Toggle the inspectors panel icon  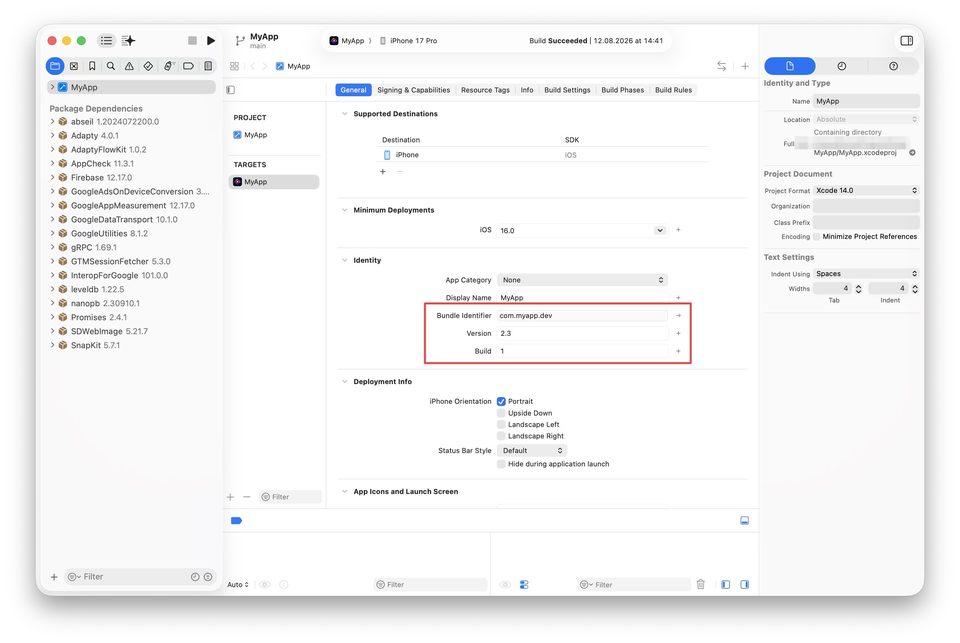pos(907,40)
